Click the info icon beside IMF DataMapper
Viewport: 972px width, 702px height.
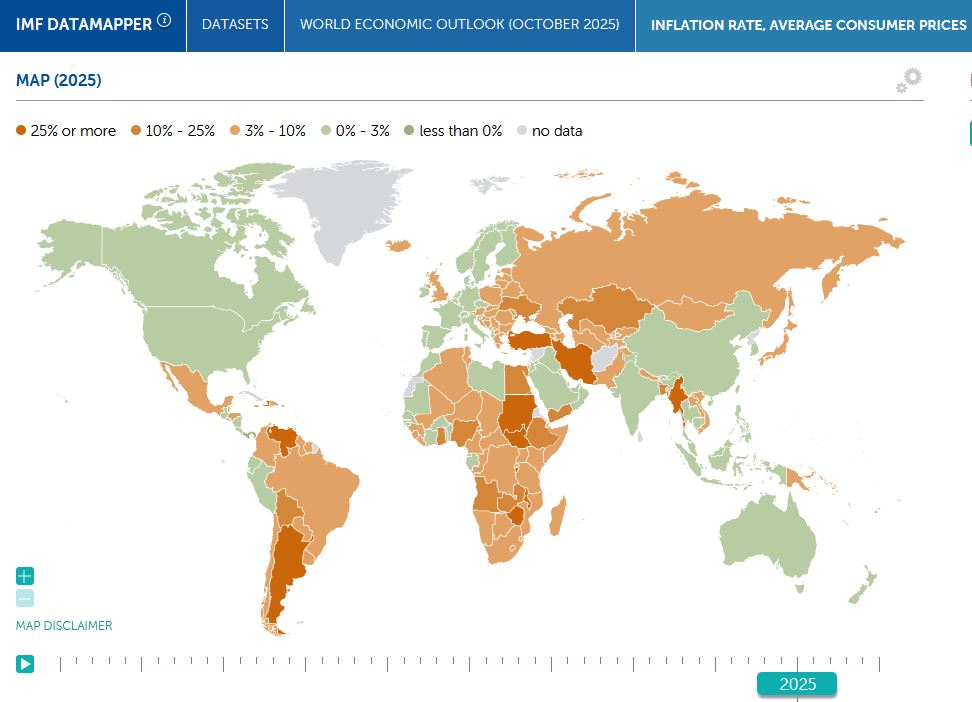164,21
